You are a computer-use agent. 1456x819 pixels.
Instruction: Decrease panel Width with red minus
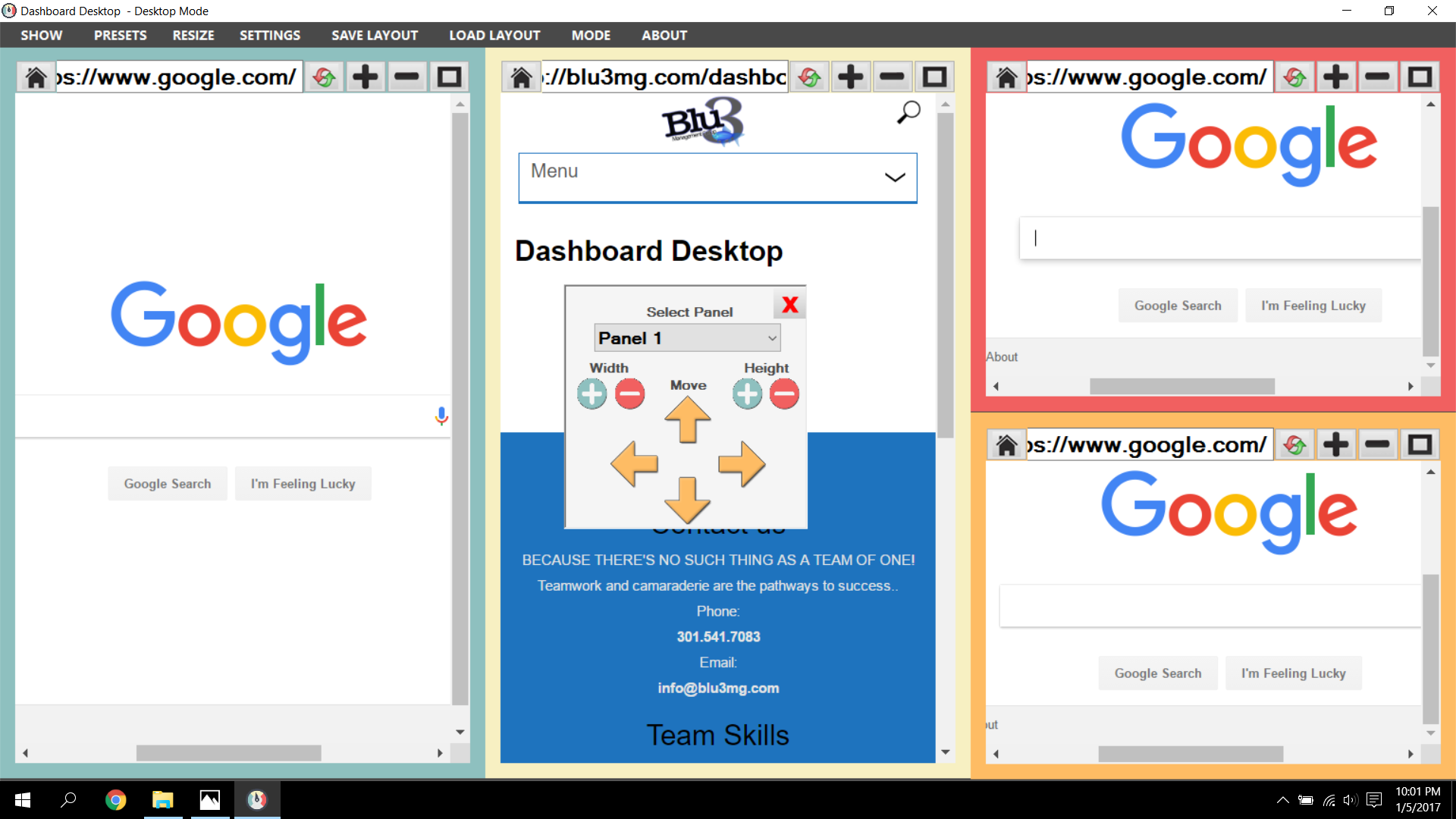(630, 394)
